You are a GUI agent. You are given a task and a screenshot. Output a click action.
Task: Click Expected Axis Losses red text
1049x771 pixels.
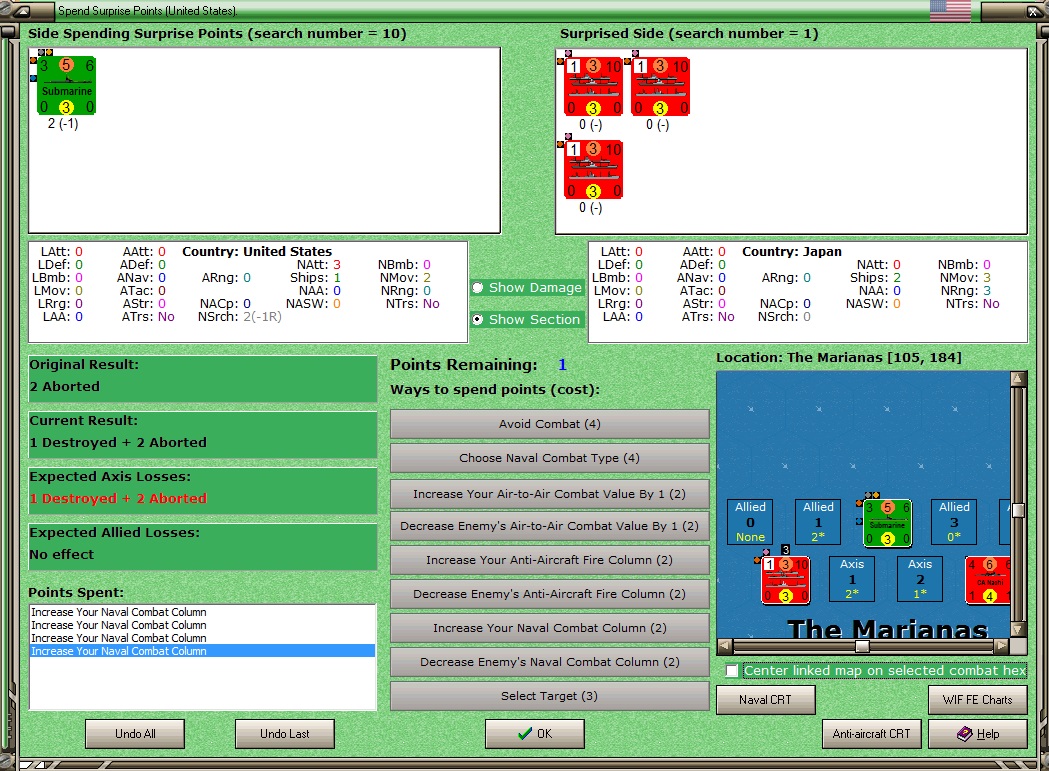tap(118, 499)
